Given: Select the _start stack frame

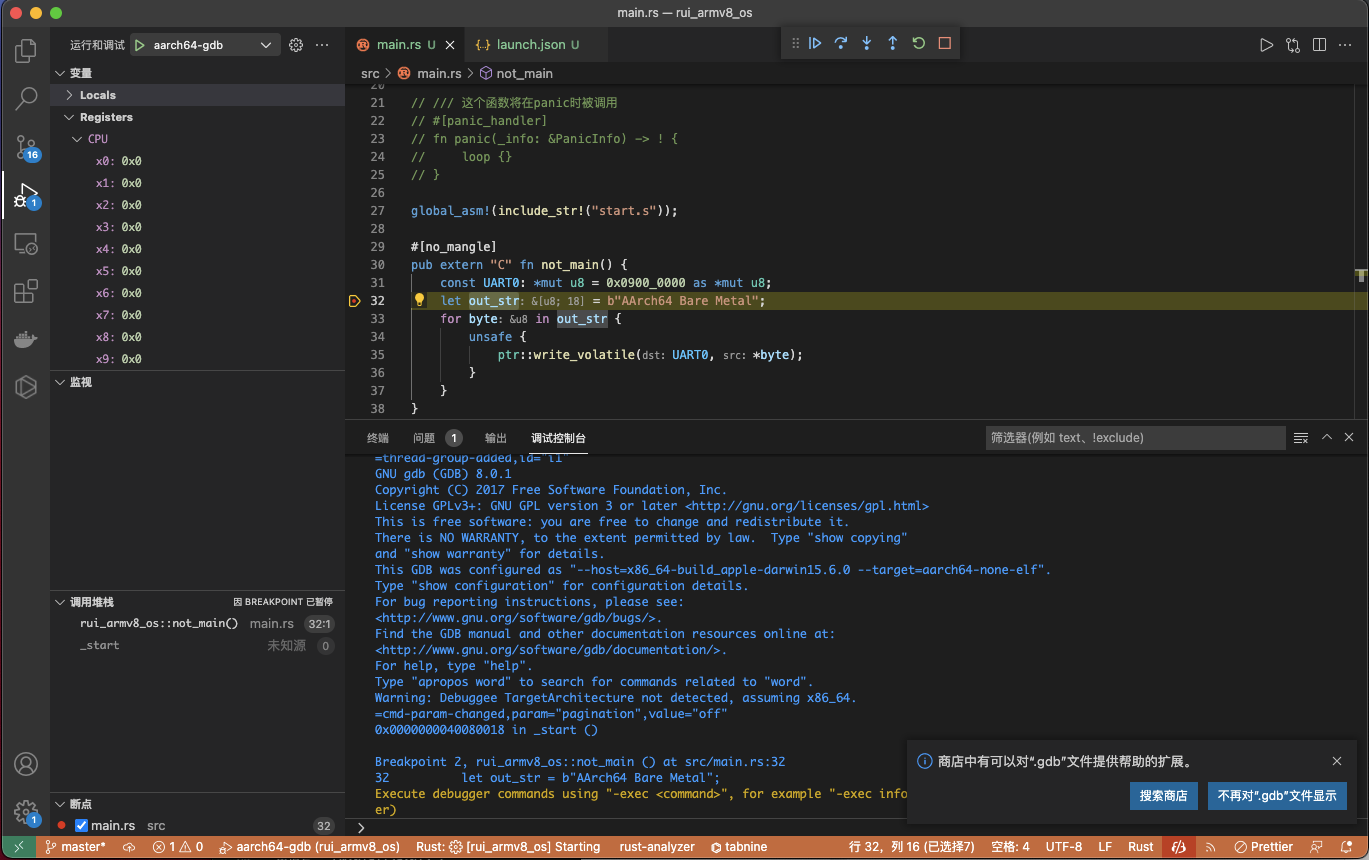Looking at the screenshot, I should coord(197,645).
